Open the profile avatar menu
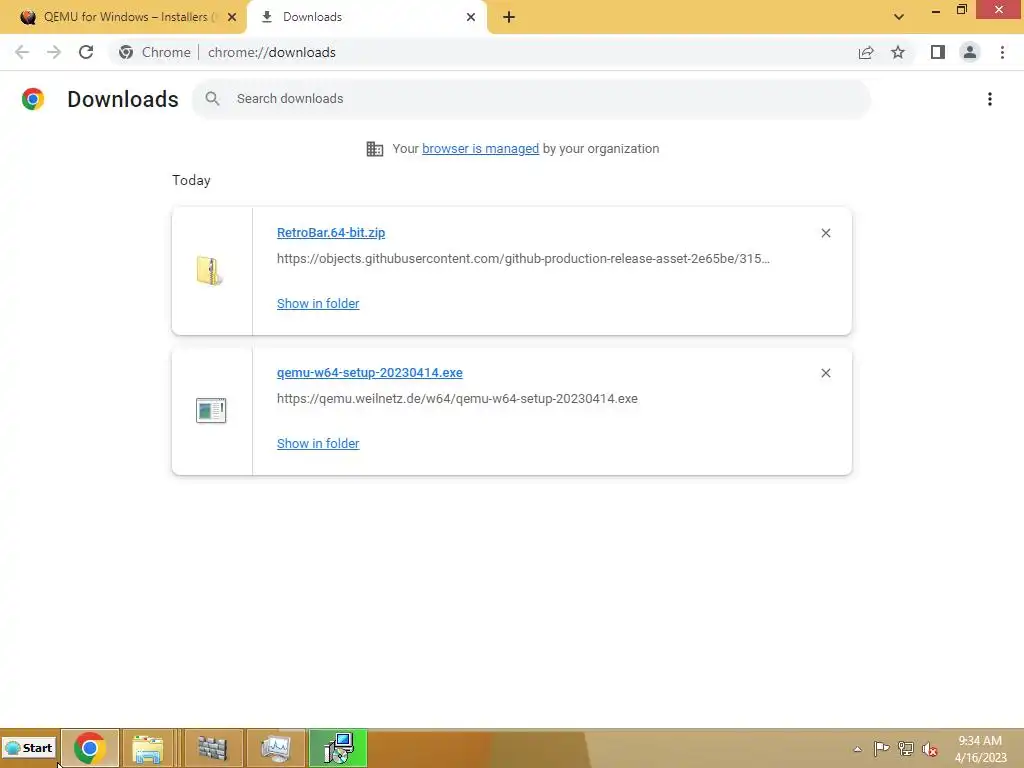 970,52
